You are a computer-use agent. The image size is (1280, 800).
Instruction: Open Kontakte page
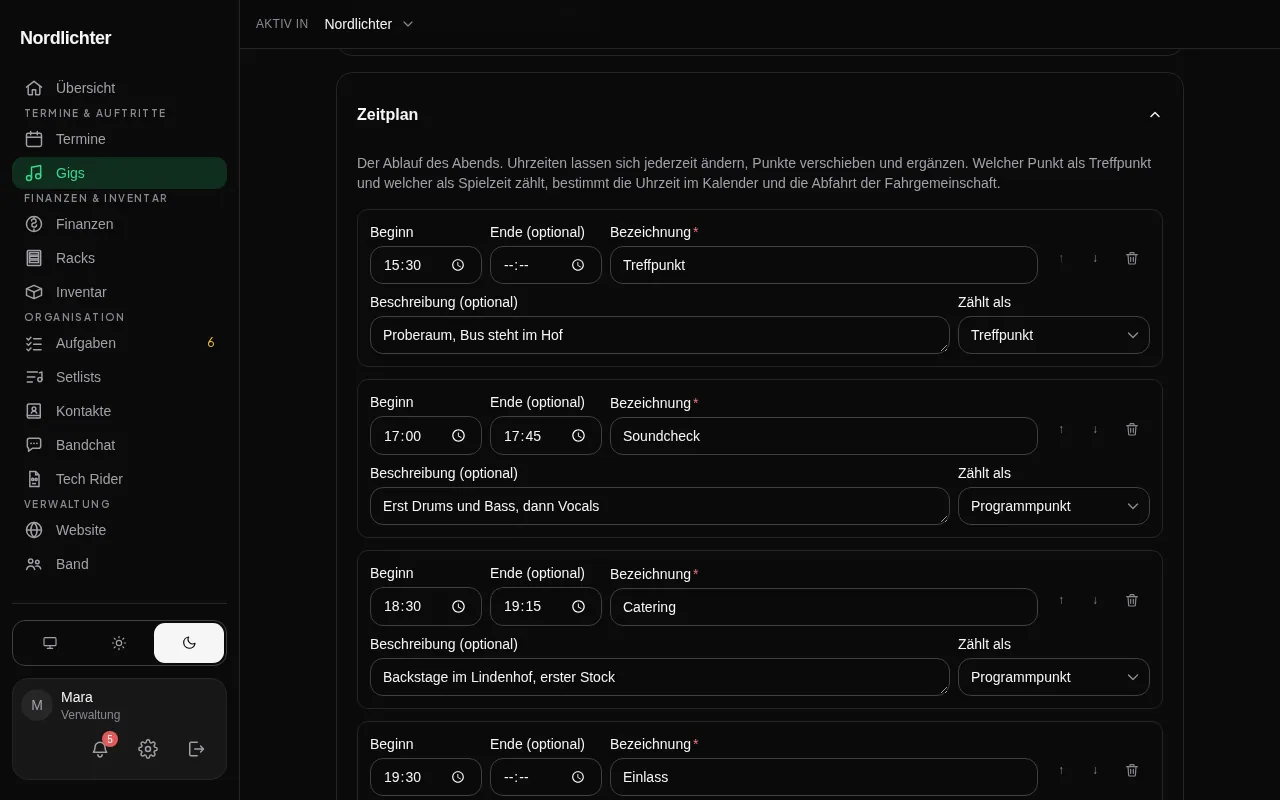(x=119, y=411)
